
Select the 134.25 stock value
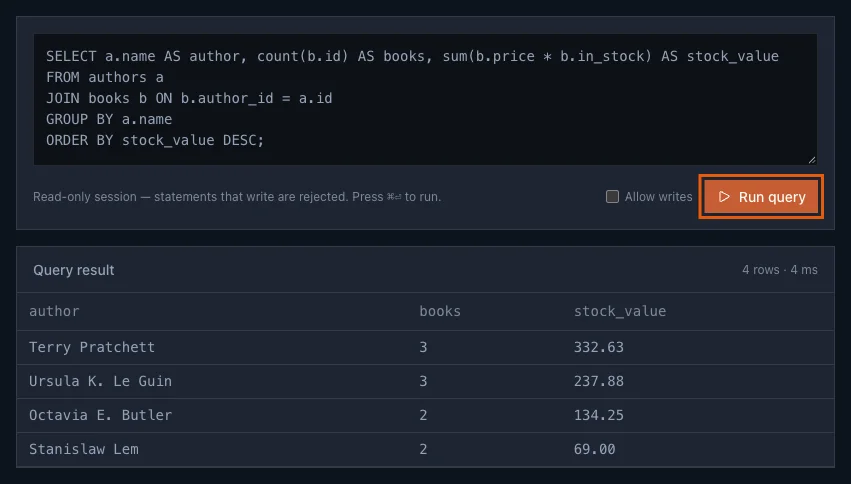coord(599,415)
